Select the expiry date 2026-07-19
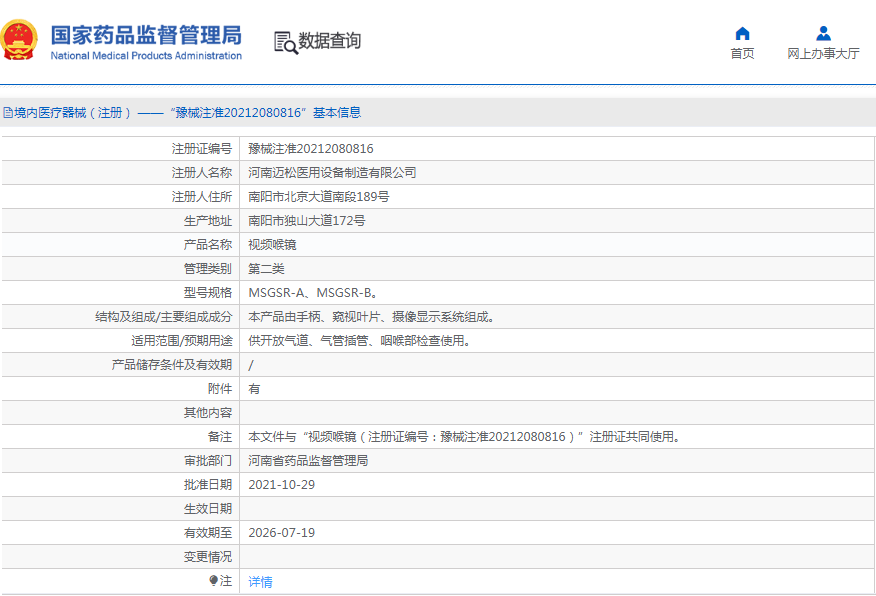 pyautogui.click(x=282, y=533)
